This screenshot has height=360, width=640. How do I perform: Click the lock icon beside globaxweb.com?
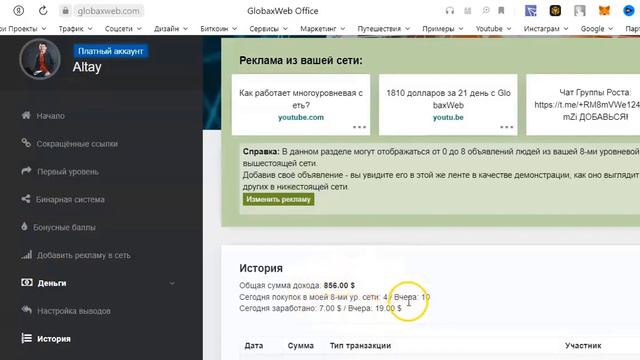click(x=65, y=11)
